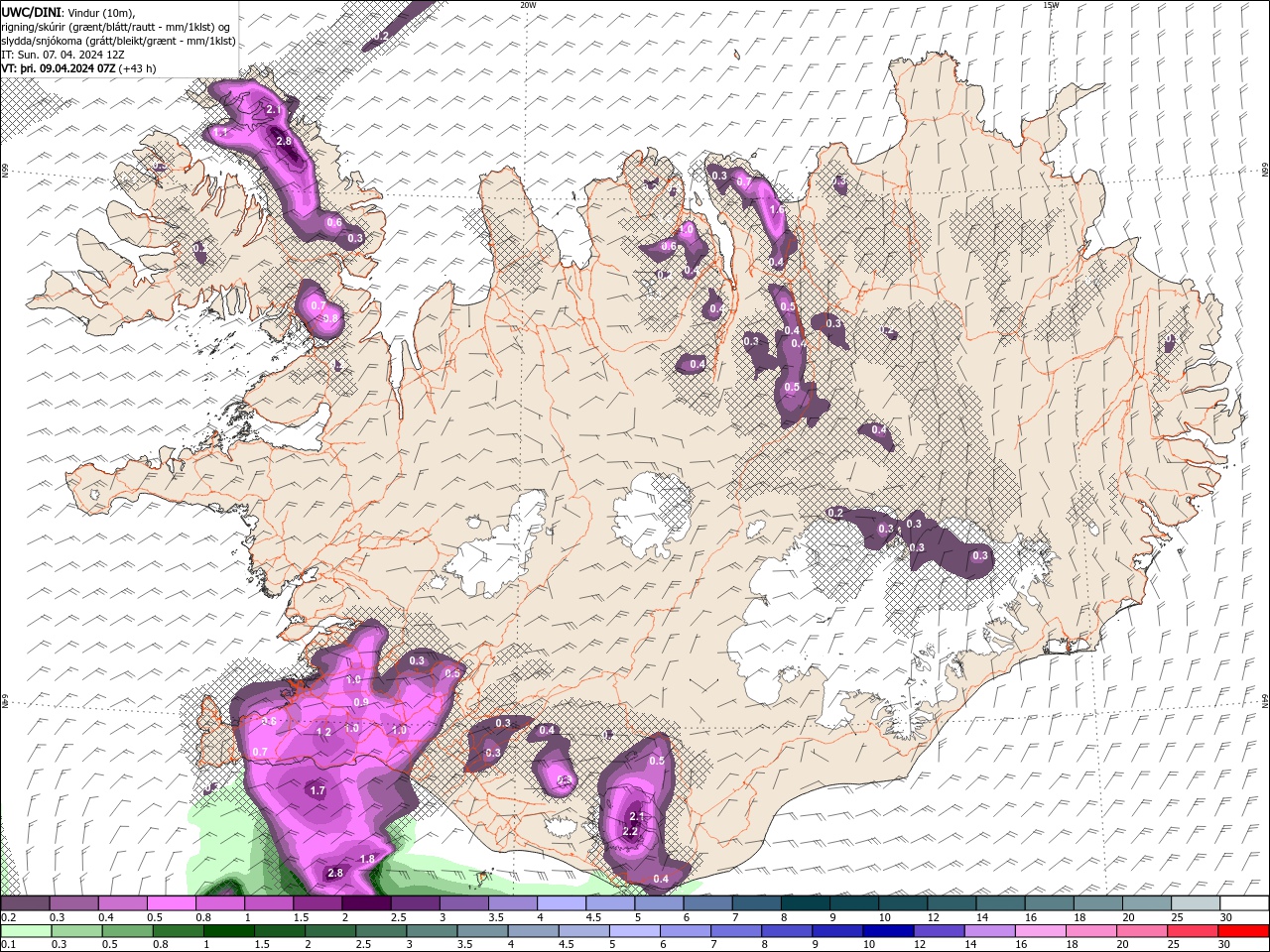Screen dimensions: 1270x952
Task: Click the "4.5" label under the bottom legend row
Action: click(x=567, y=945)
